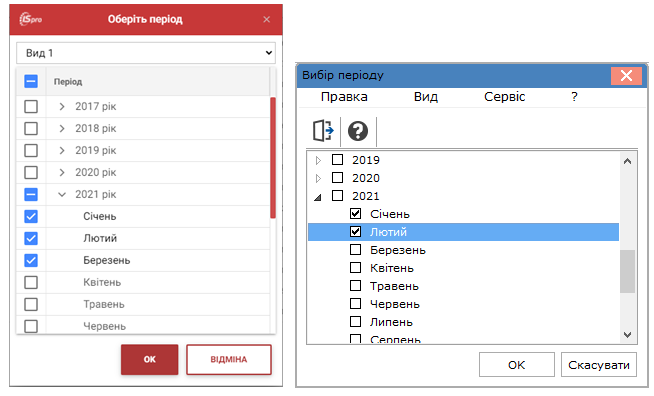654x396 pixels.
Task: Expand the 2019 рік node
Action: [62, 150]
